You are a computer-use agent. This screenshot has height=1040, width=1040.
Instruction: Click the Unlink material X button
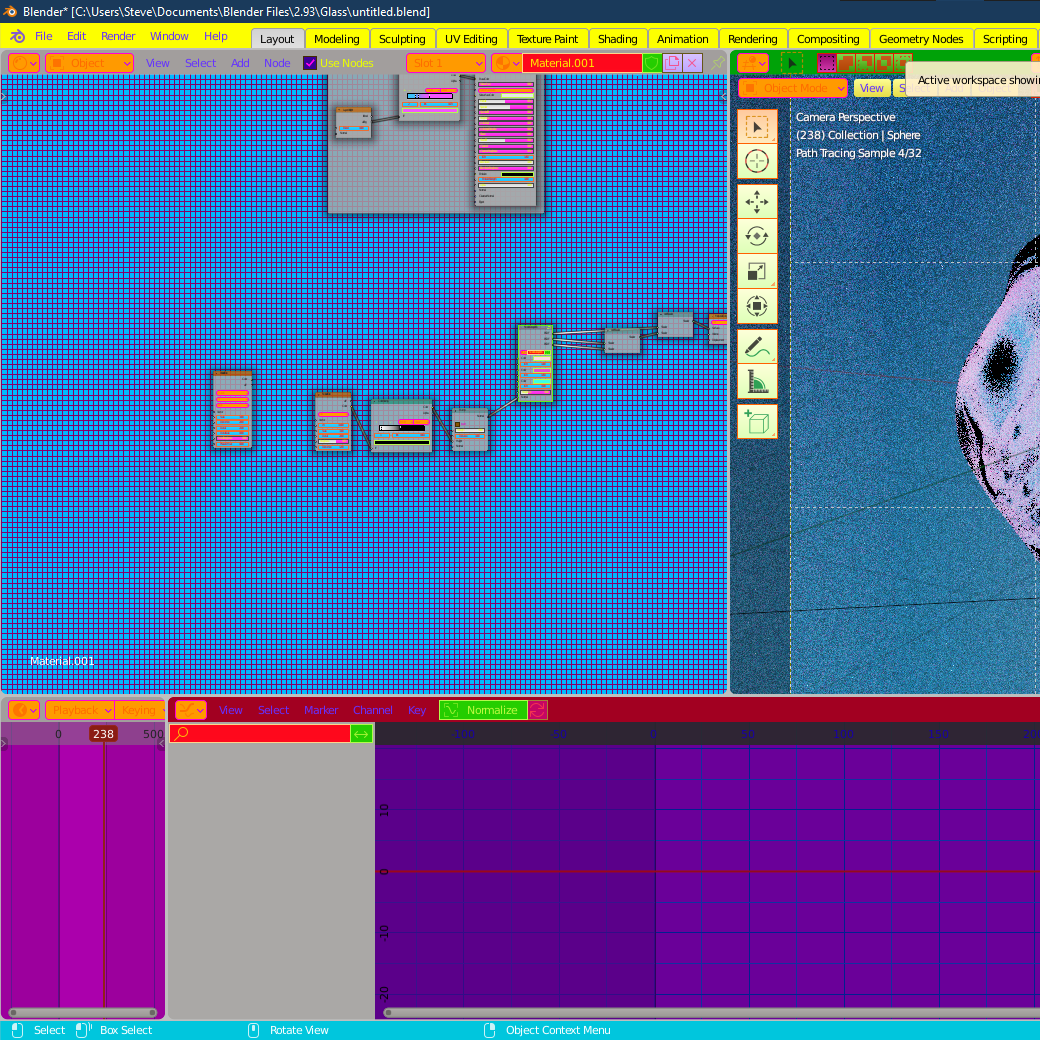pos(692,63)
